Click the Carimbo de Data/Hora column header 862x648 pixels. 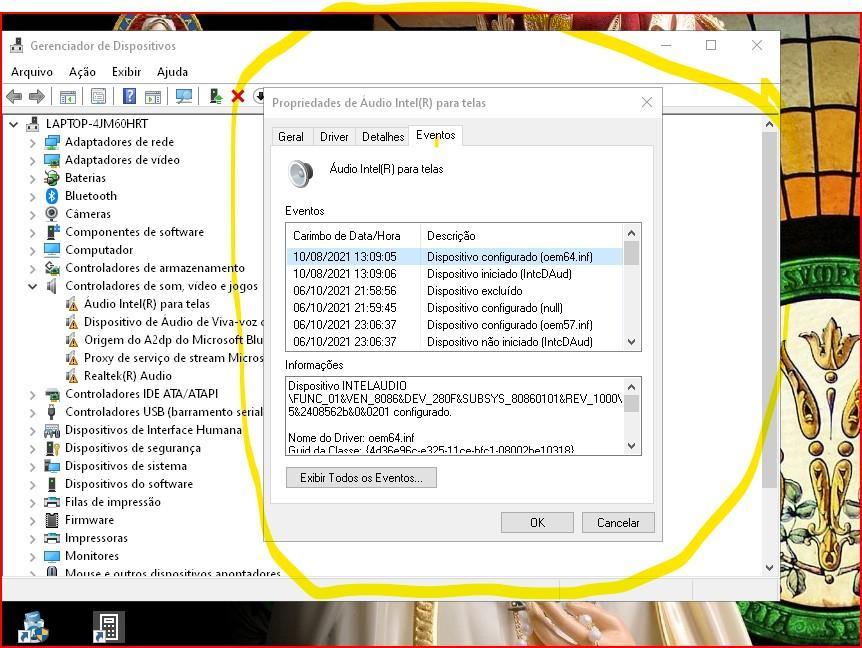click(x=353, y=236)
